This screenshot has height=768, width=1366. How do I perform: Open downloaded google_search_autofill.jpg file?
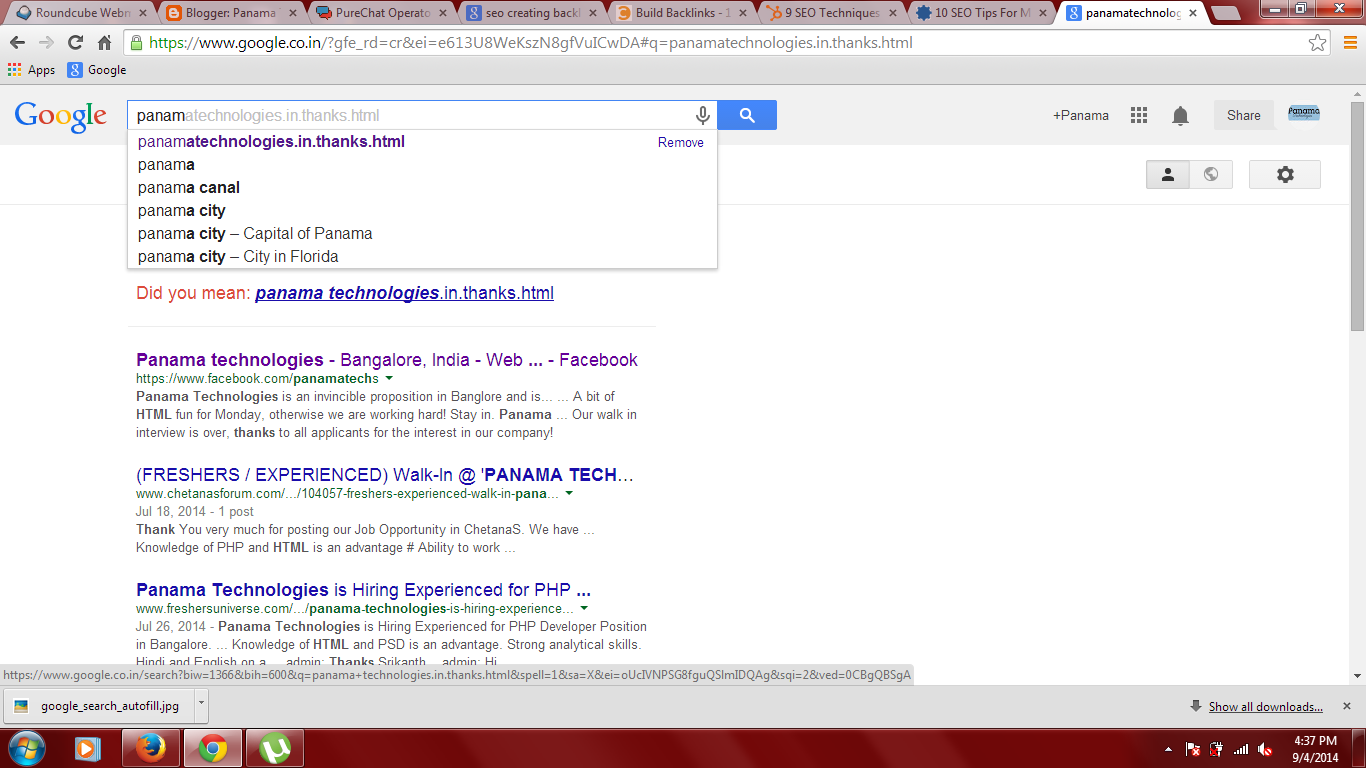(98, 706)
